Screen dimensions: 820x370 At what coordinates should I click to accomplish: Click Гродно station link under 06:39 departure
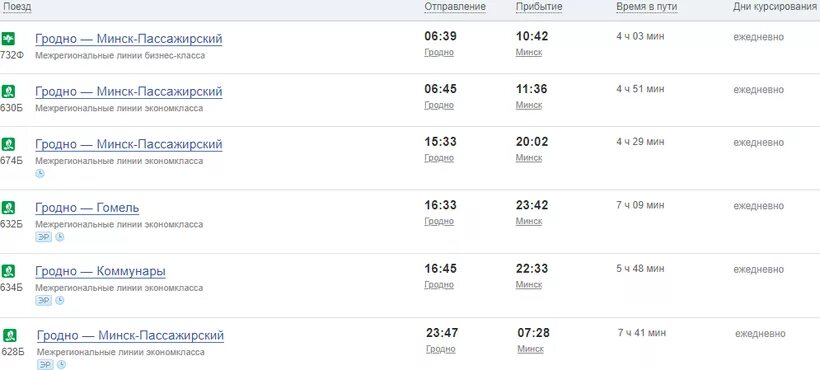tap(439, 52)
